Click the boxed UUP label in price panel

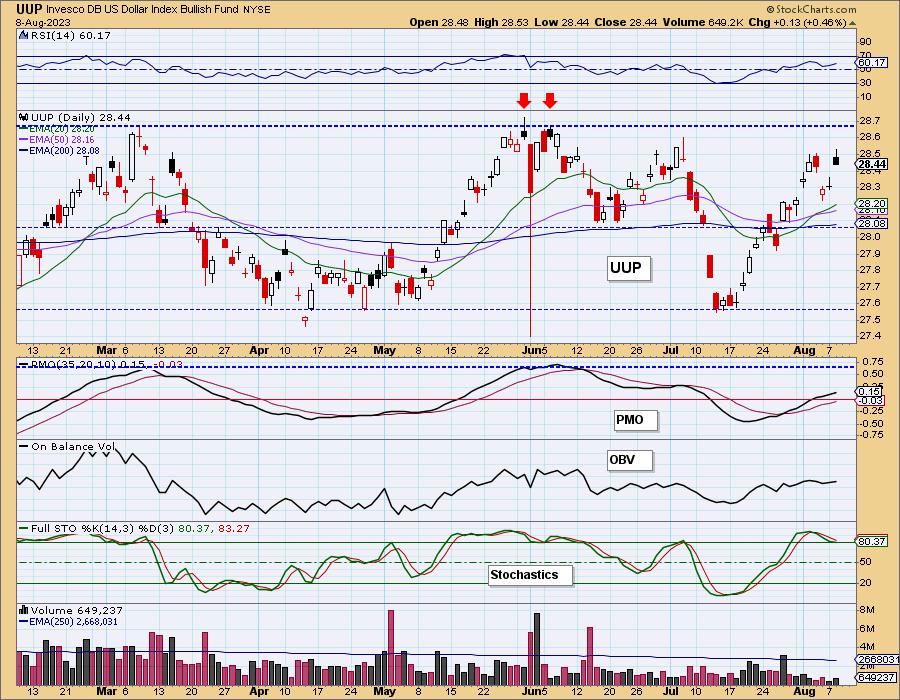(x=629, y=268)
